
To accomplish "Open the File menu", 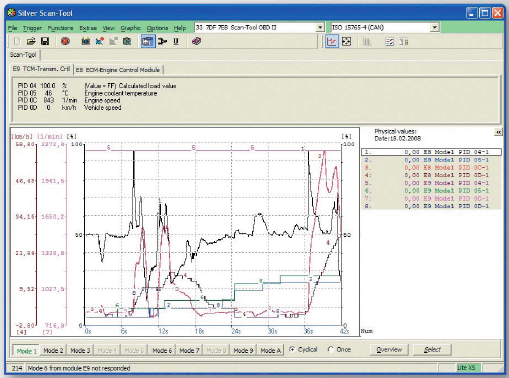I will tap(12, 28).
